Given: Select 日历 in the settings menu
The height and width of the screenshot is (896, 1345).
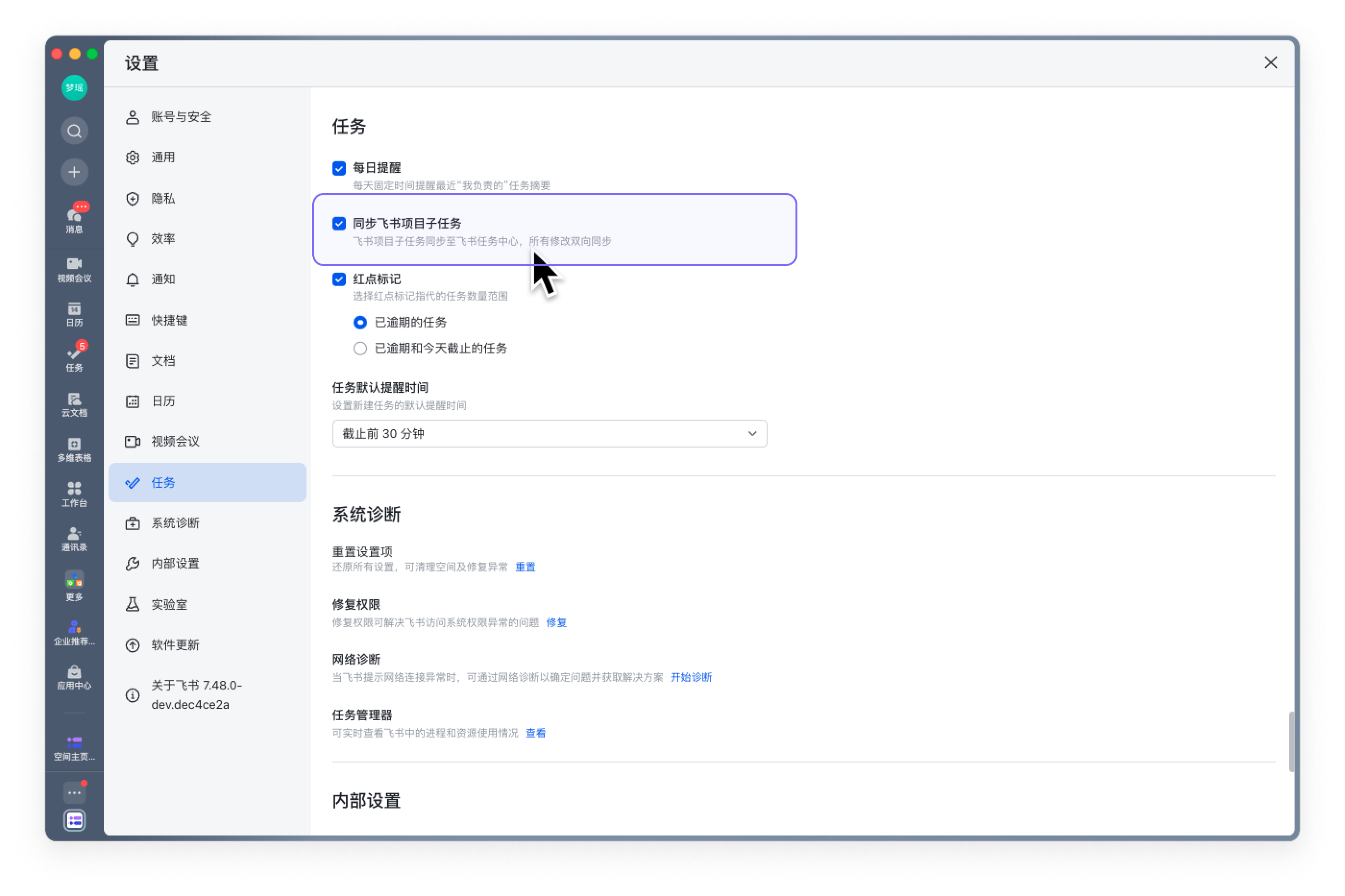Looking at the screenshot, I should [207, 401].
